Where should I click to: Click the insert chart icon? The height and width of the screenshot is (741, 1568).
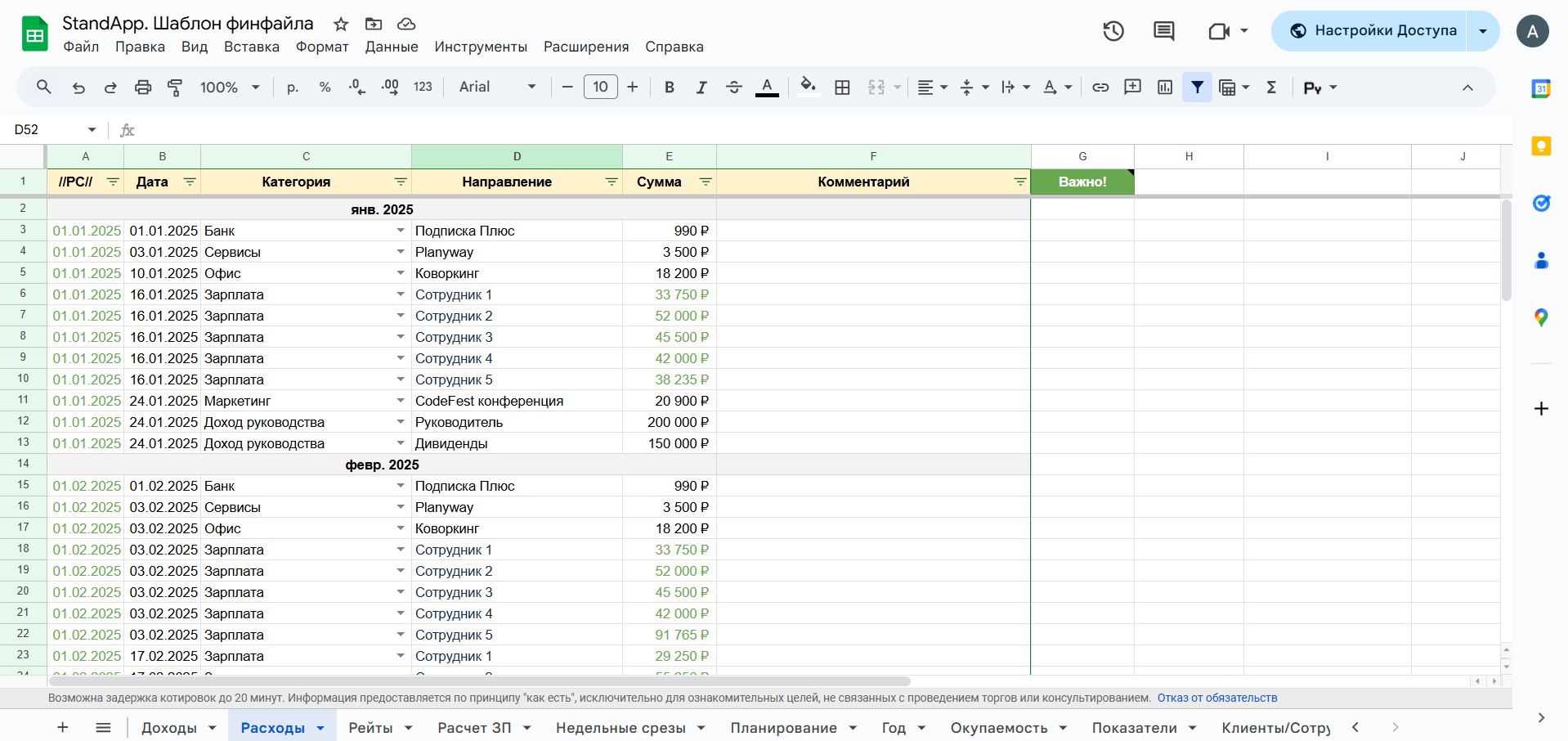(x=1165, y=88)
